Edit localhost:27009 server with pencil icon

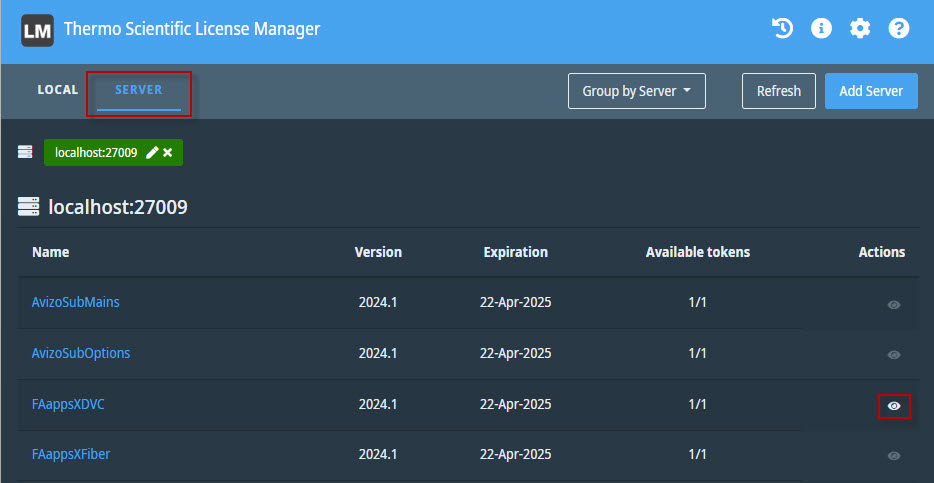coord(152,153)
